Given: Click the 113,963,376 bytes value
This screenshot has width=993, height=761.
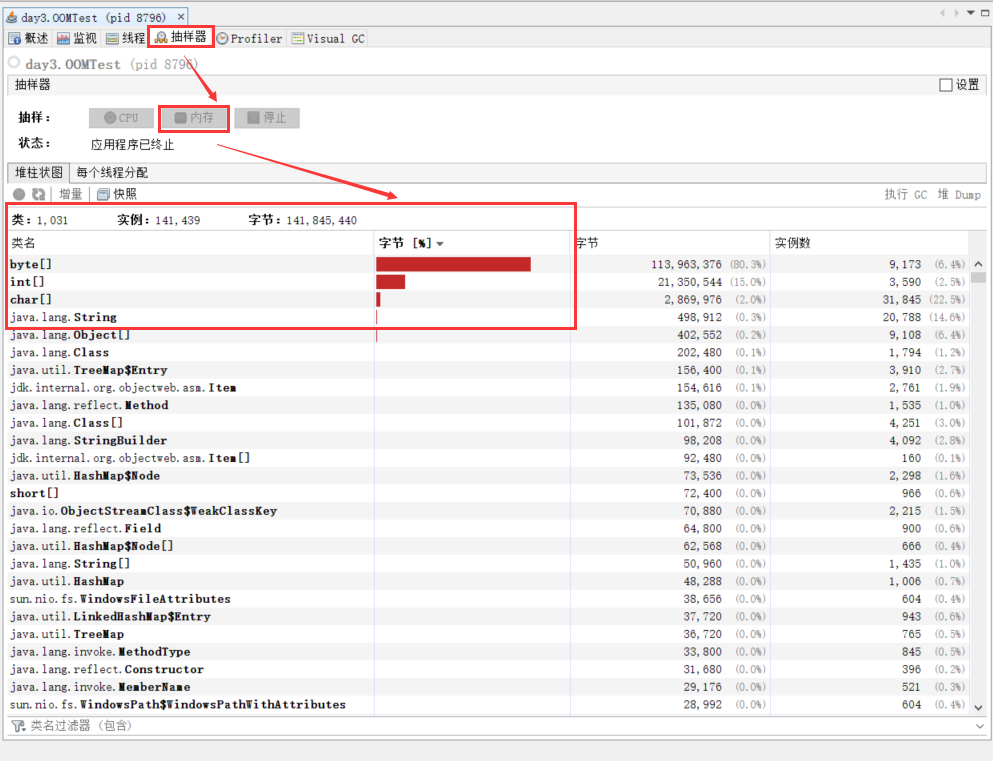Looking at the screenshot, I should (x=686, y=264).
